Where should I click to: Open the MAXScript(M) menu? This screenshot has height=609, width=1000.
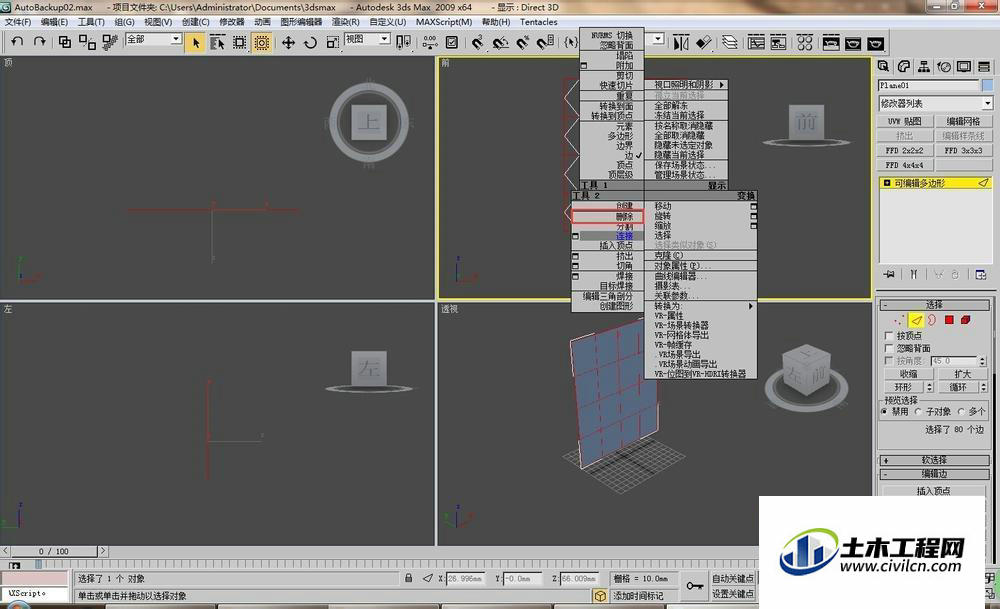tap(444, 22)
